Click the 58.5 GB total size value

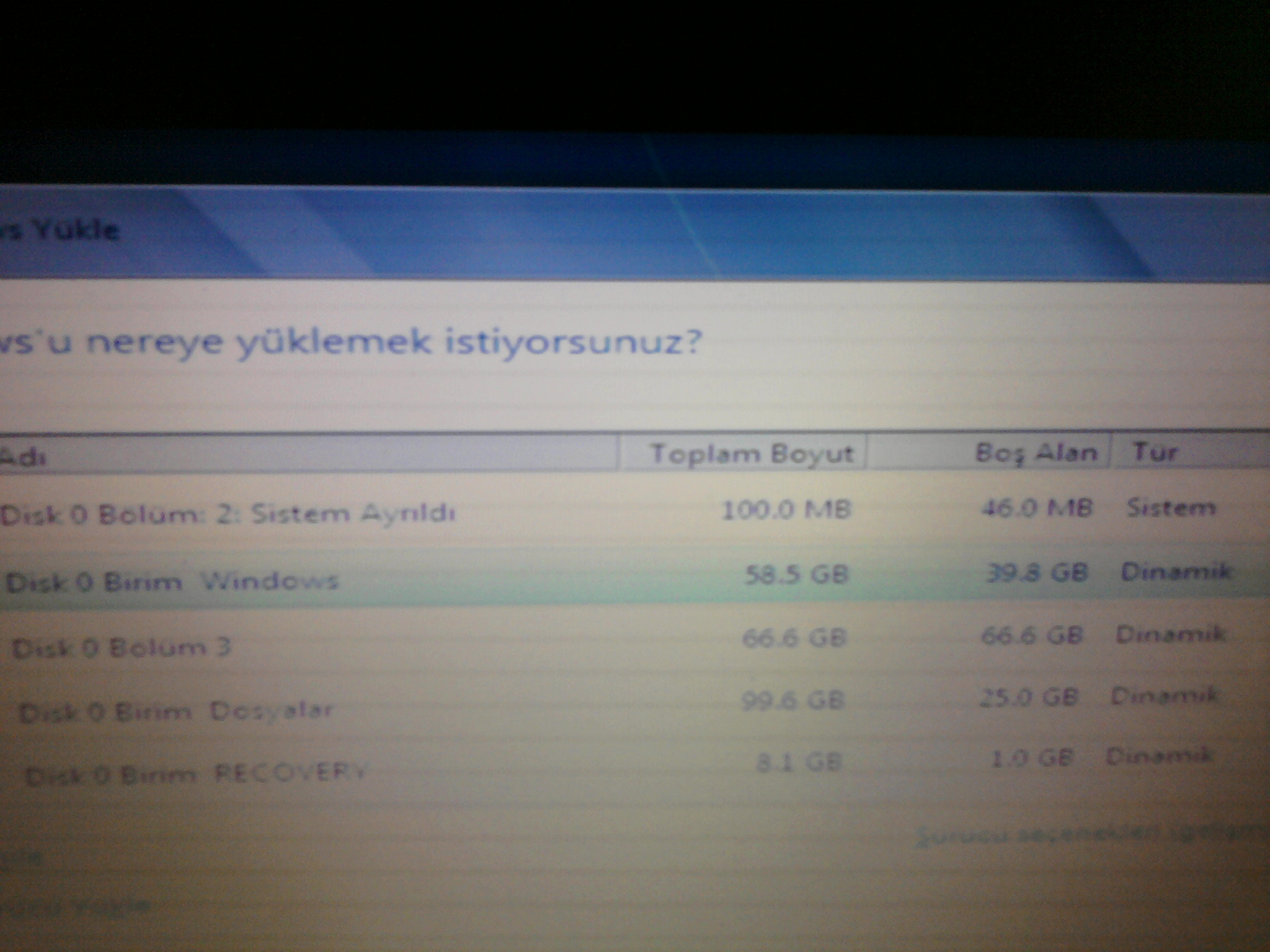pos(796,575)
